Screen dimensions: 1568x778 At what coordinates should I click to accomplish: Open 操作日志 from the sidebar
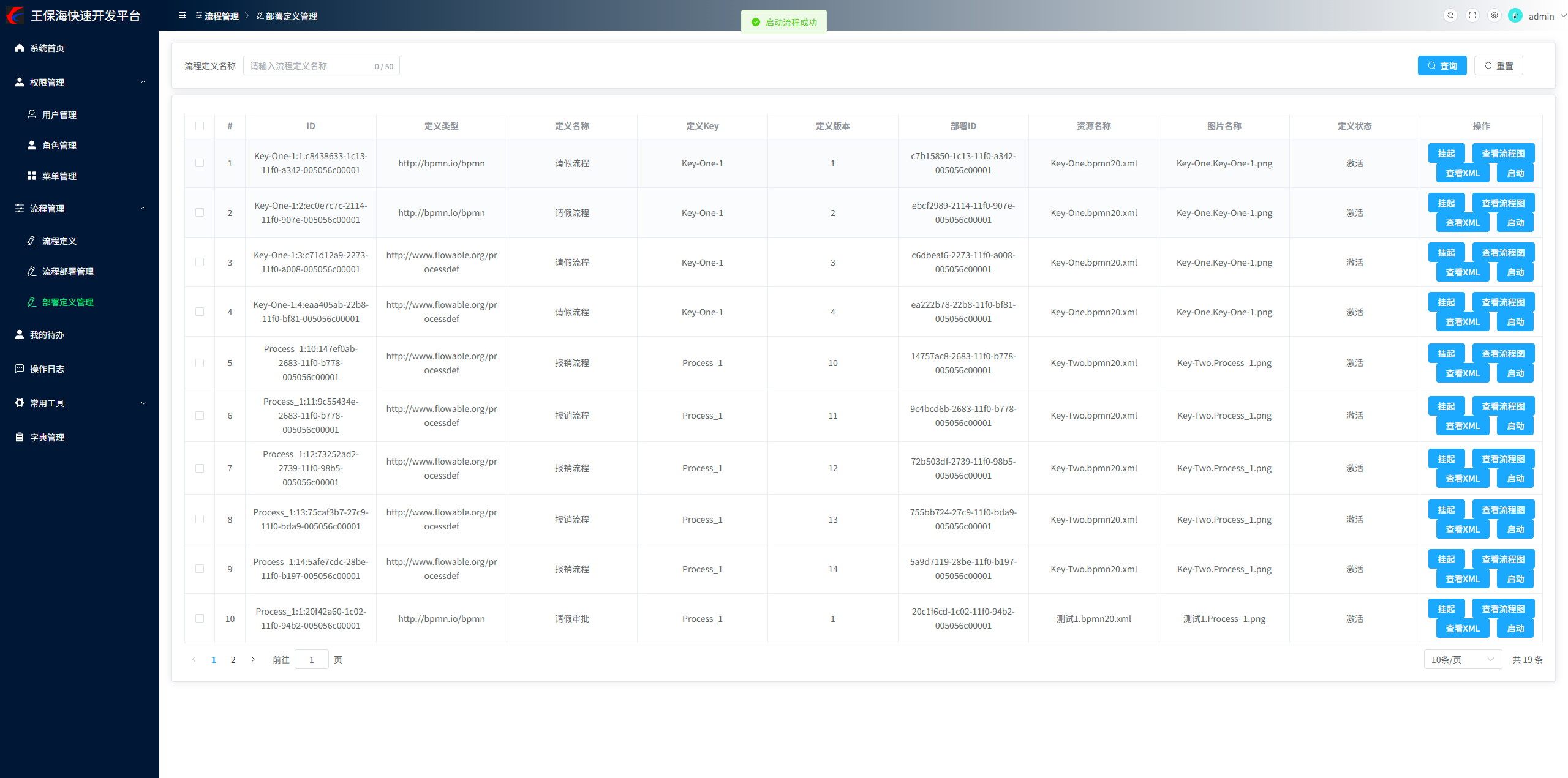pyautogui.click(x=47, y=368)
